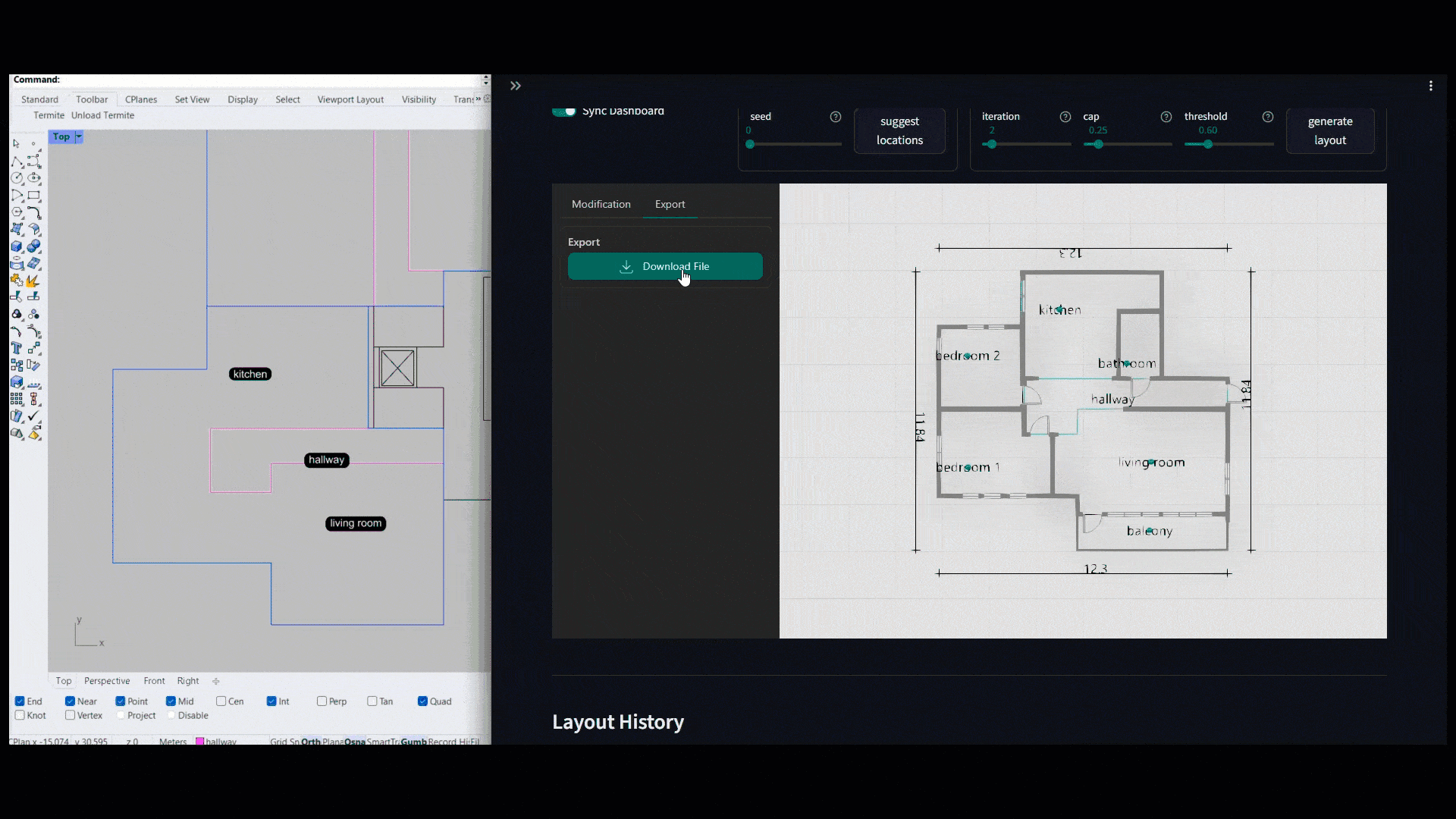Enable the Perp object snap

pyautogui.click(x=322, y=701)
